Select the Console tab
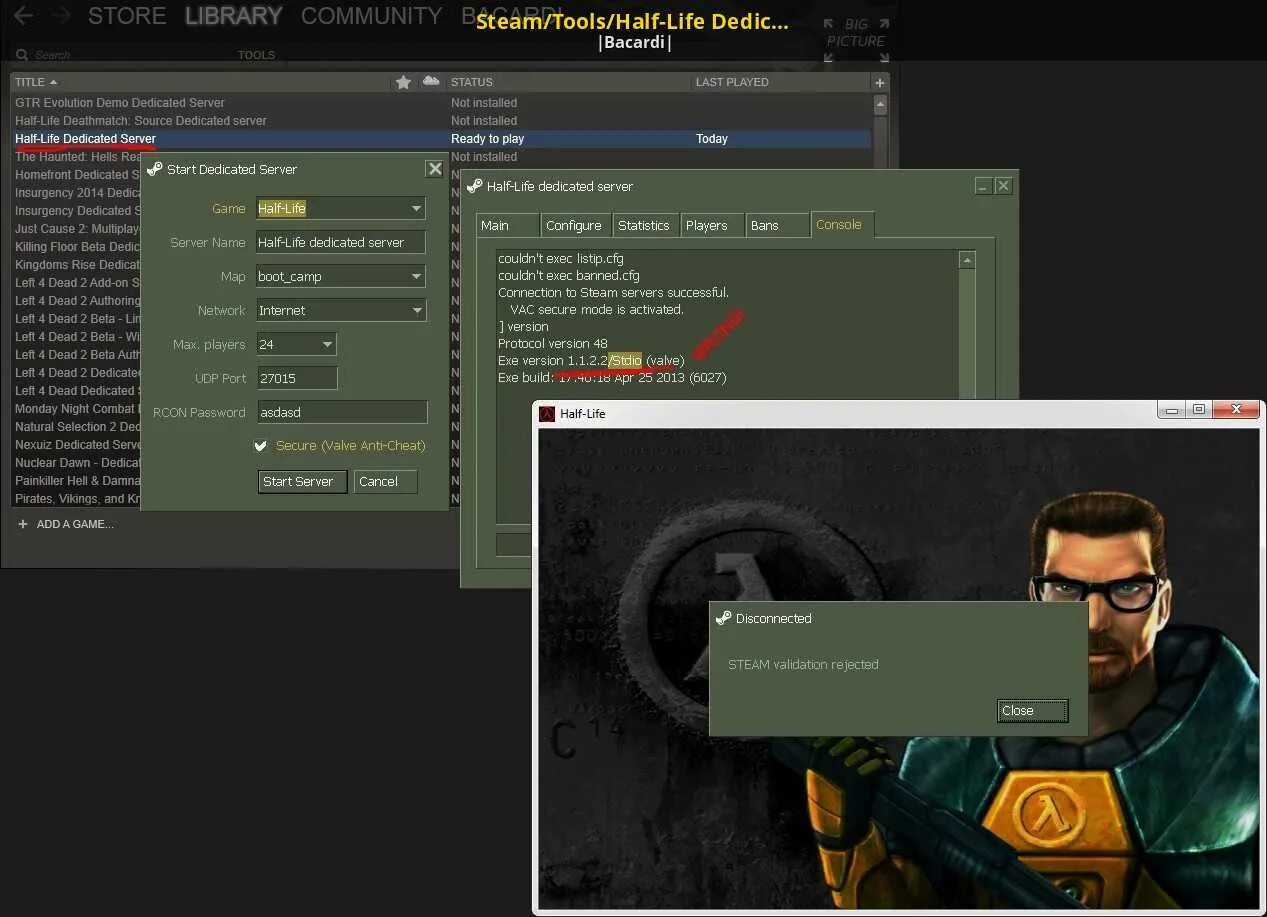Image resolution: width=1267 pixels, height=917 pixels. click(842, 225)
